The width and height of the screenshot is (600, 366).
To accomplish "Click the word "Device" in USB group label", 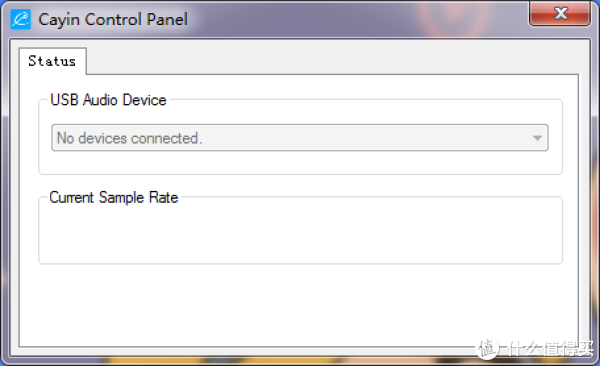I will pyautogui.click(x=145, y=100).
